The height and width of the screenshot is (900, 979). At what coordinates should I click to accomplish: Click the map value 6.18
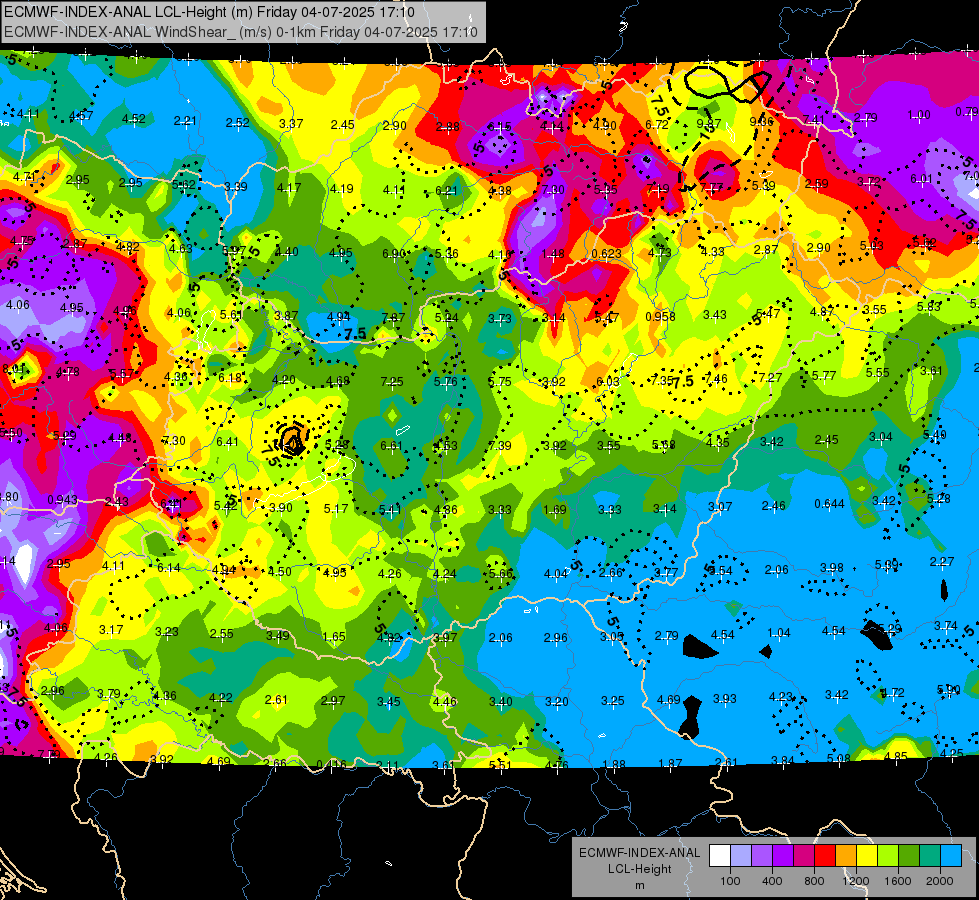[230, 377]
